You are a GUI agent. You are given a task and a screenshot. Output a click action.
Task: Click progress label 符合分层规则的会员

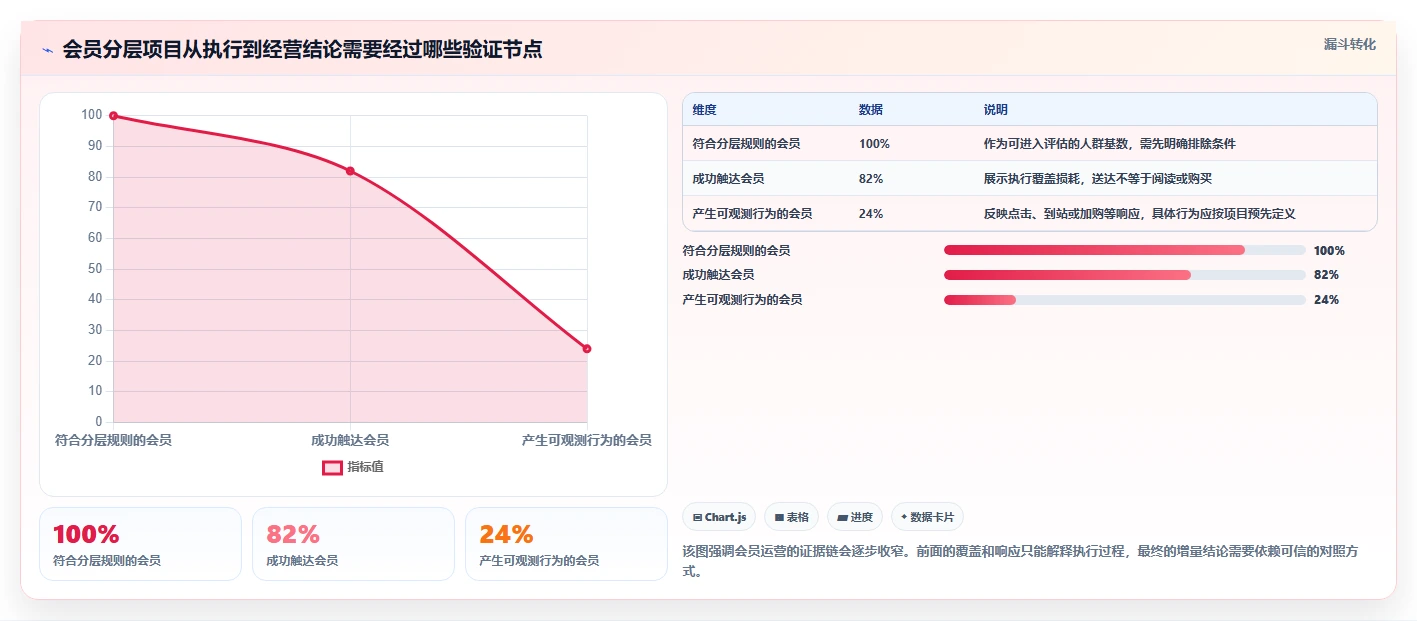736,250
